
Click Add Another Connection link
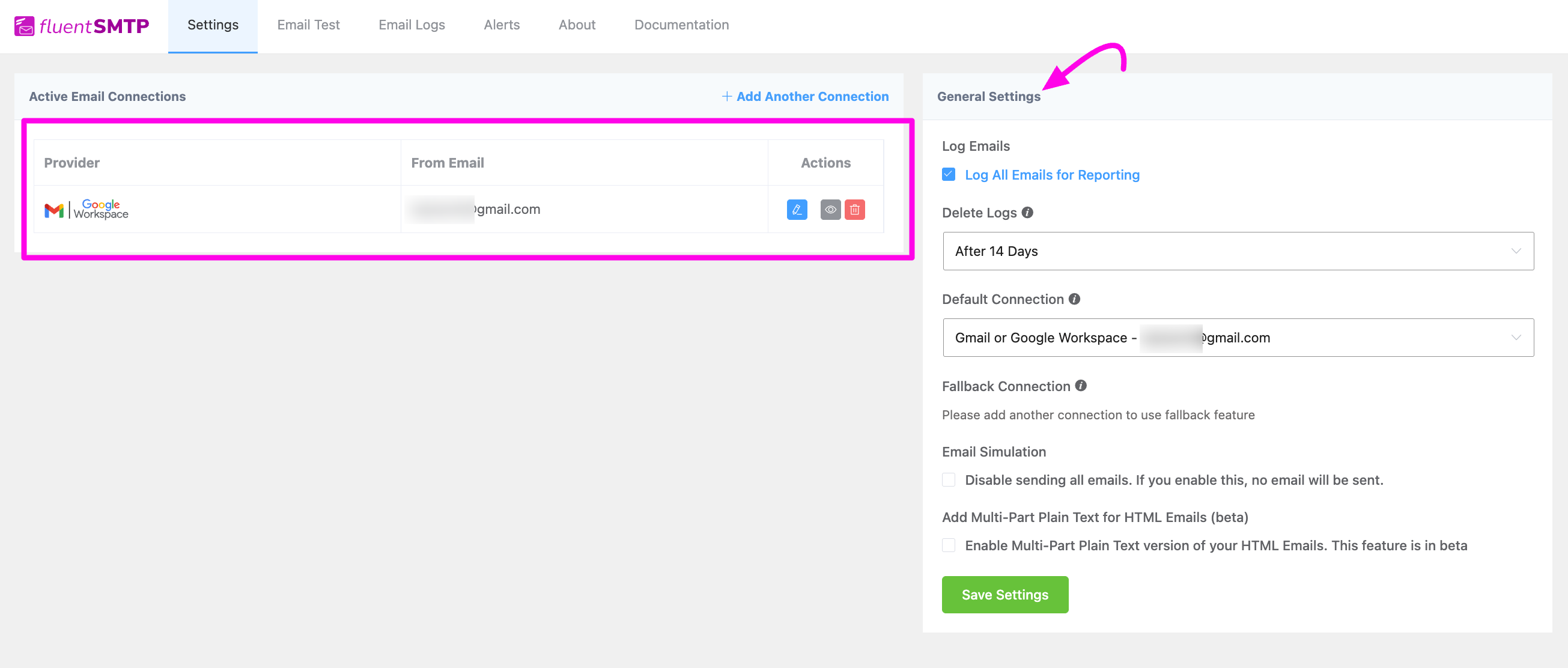[x=804, y=96]
